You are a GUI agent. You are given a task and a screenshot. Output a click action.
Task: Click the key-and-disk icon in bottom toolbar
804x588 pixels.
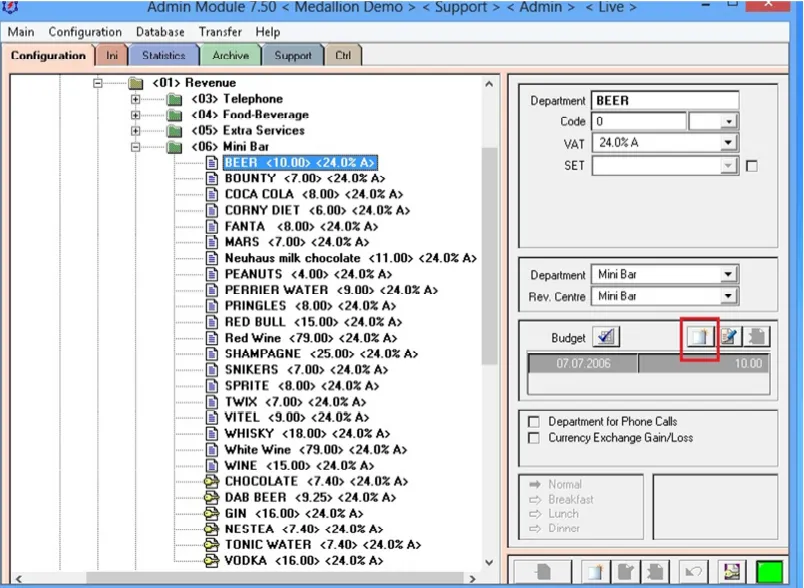point(732,572)
